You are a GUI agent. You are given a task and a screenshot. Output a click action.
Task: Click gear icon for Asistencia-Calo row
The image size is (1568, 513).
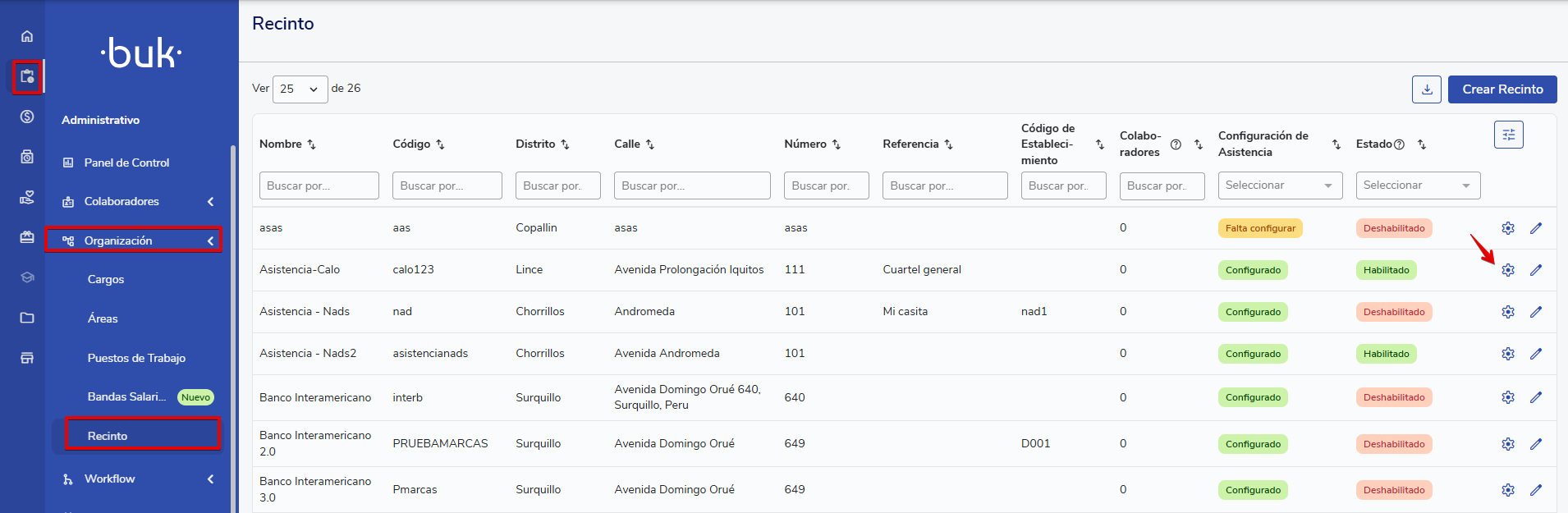[1507, 270]
